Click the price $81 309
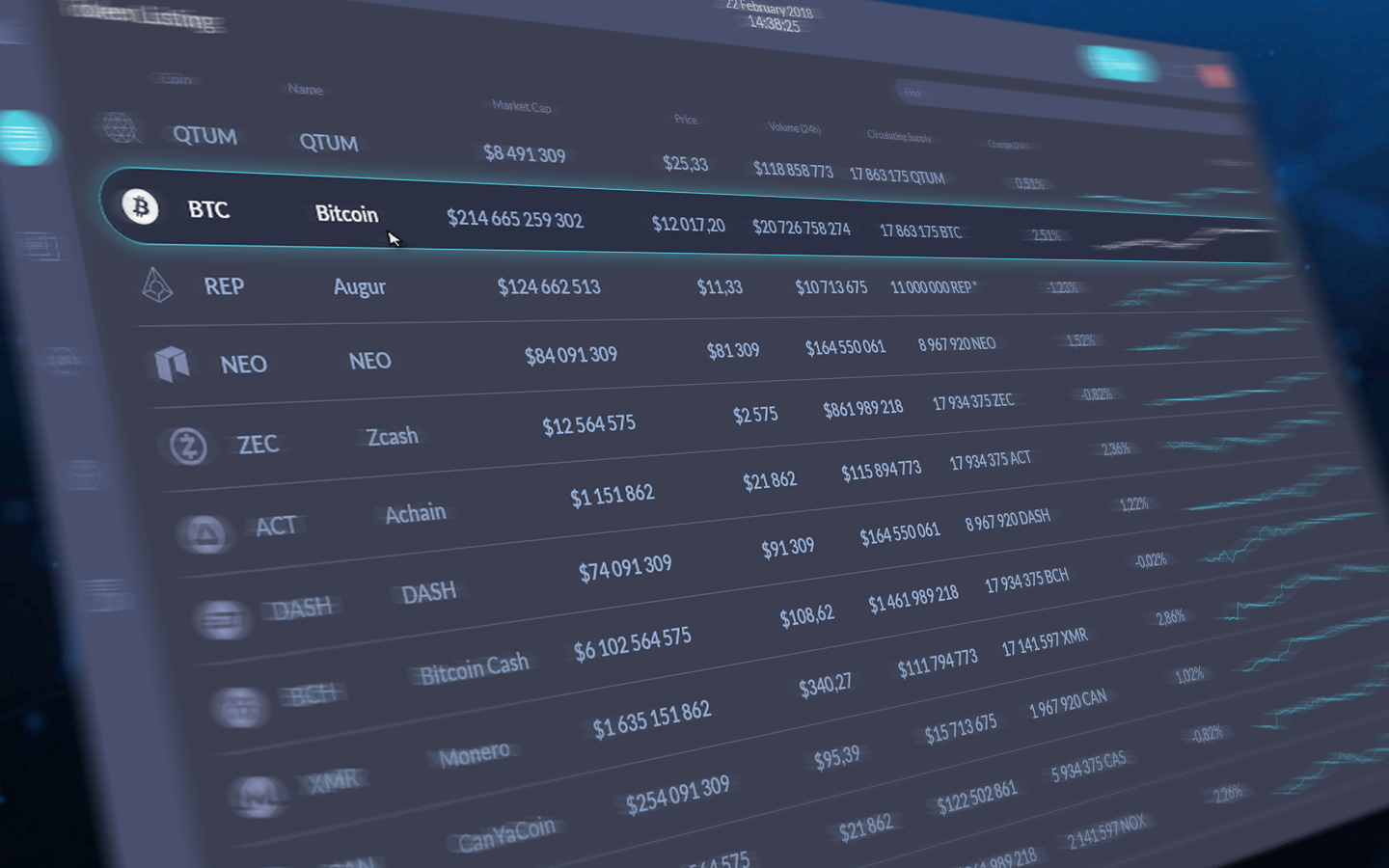The width and height of the screenshot is (1389, 868). coord(733,350)
